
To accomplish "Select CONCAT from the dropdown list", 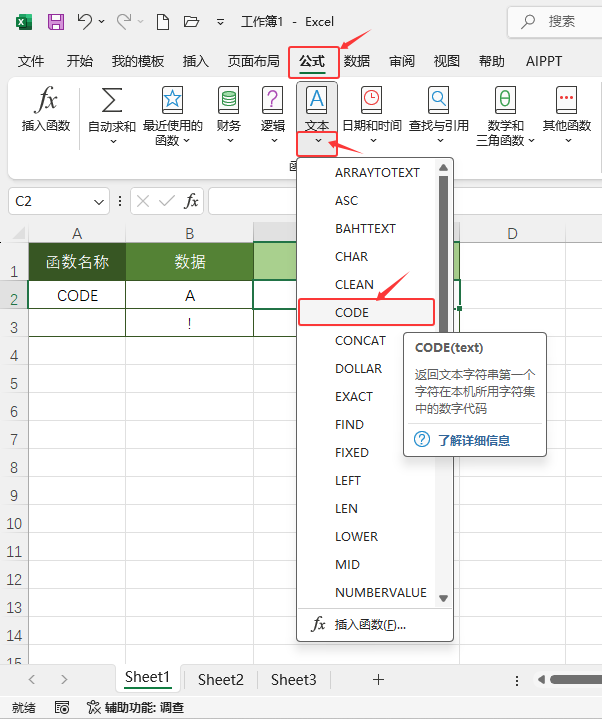I will coord(360,340).
